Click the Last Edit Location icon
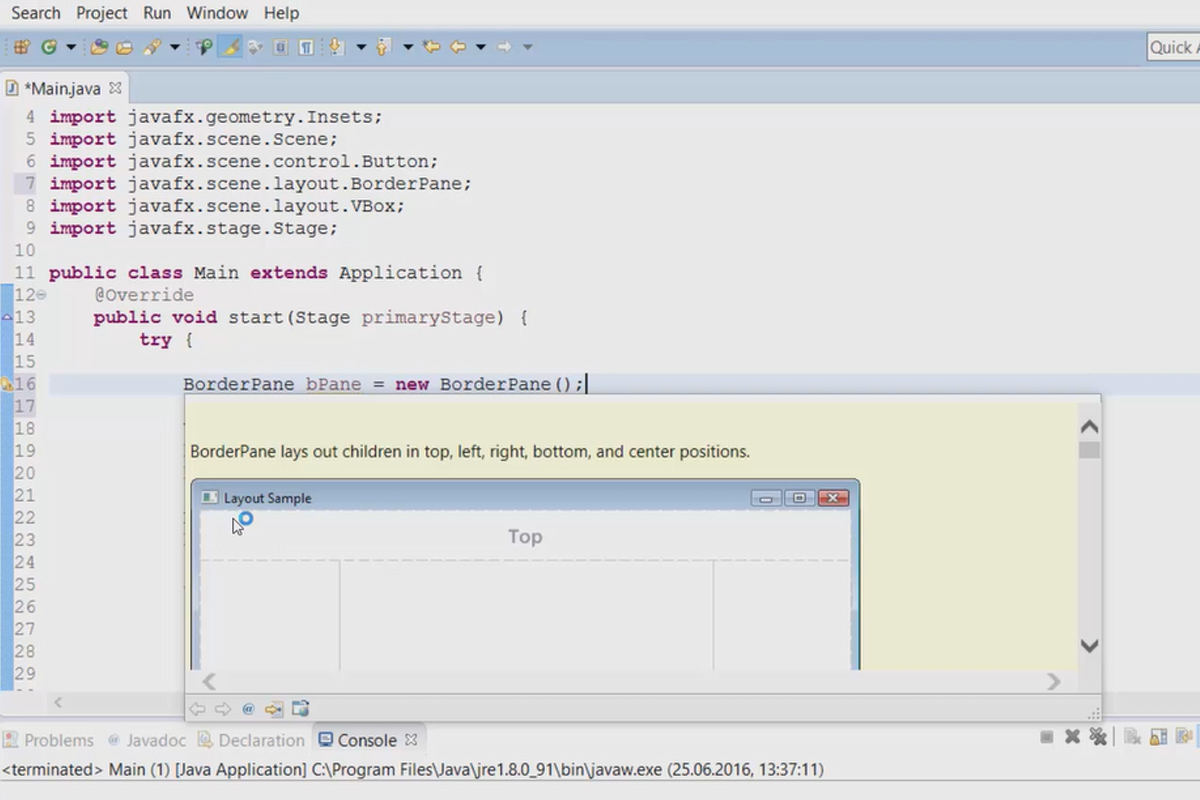 [430, 46]
